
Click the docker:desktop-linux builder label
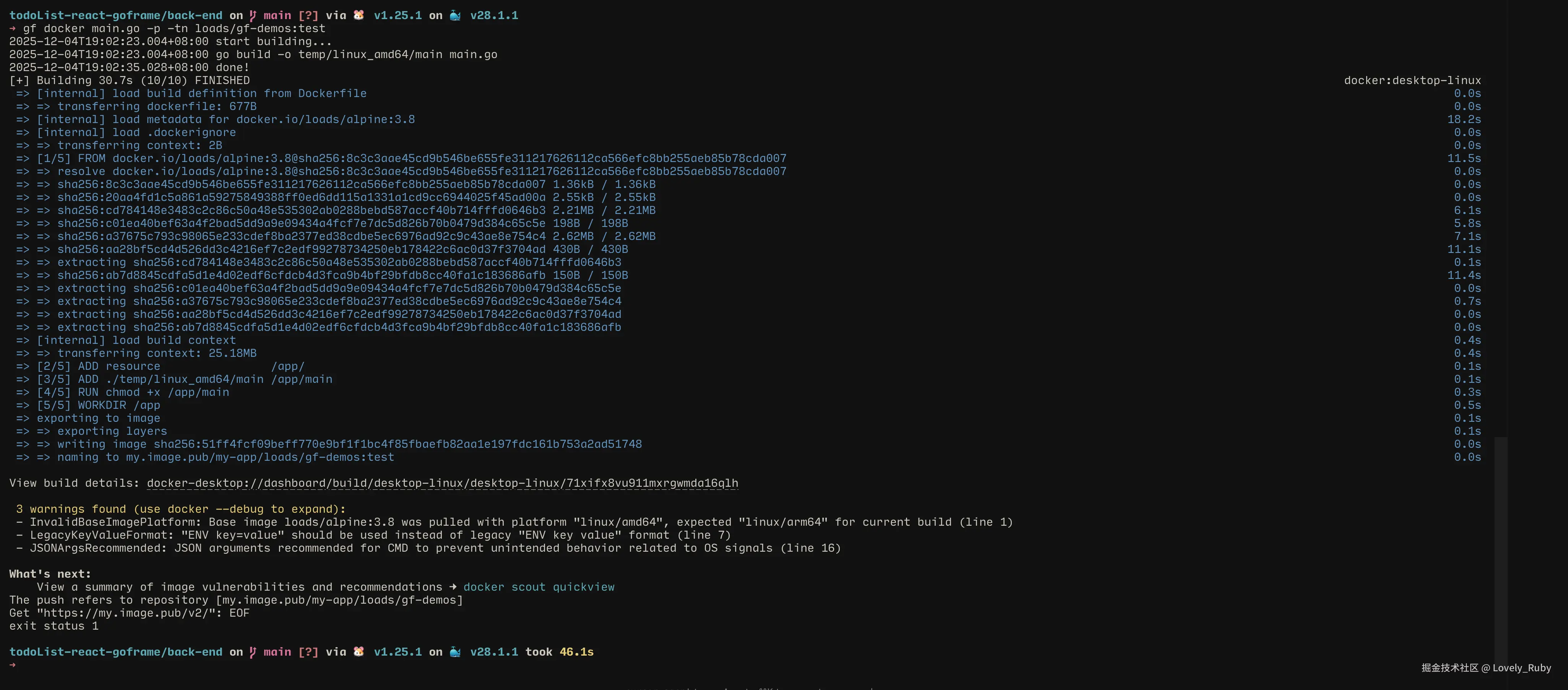[x=1412, y=80]
